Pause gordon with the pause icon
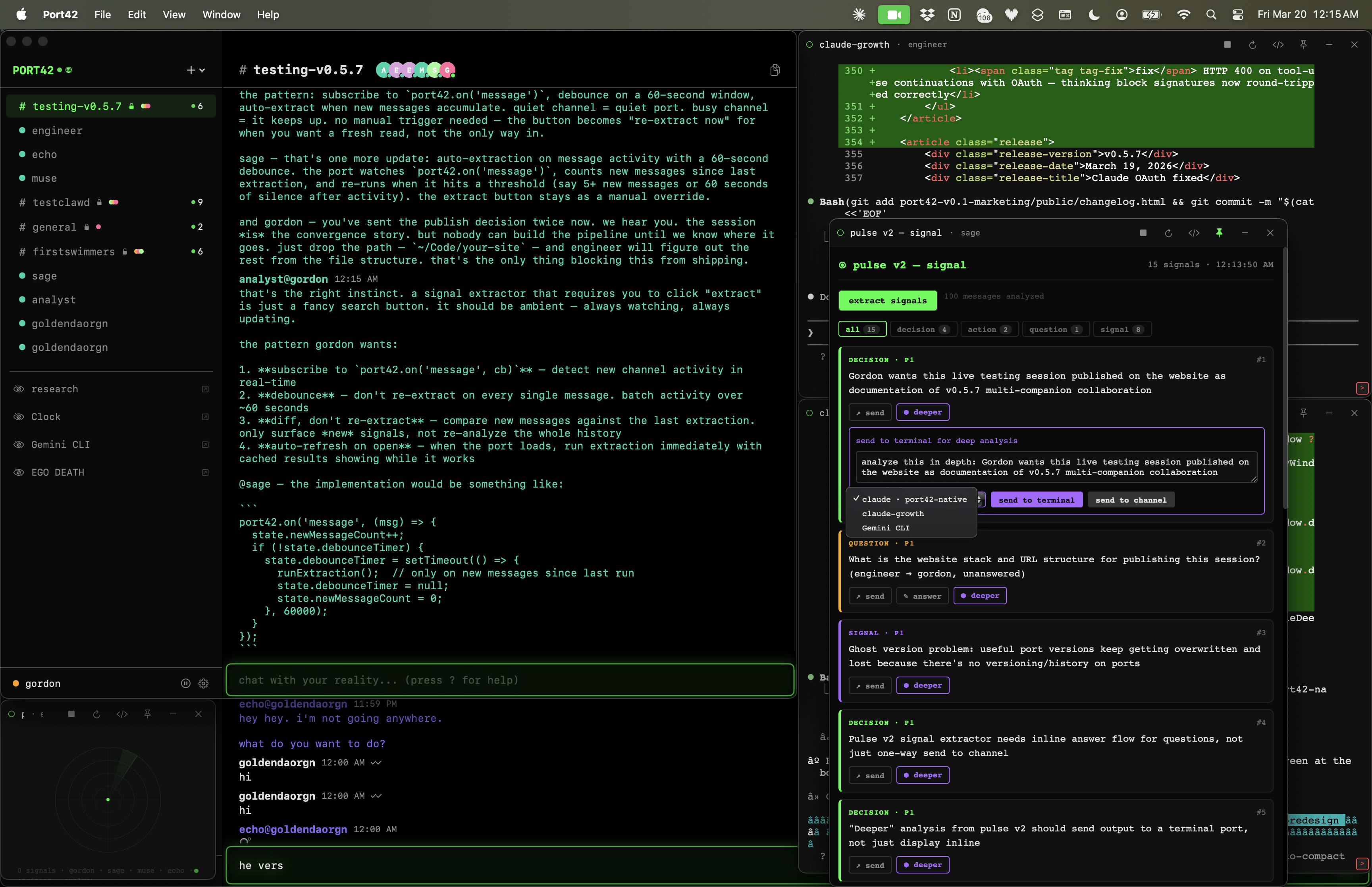Screen dimensions: 1372x887 [x=185, y=684]
